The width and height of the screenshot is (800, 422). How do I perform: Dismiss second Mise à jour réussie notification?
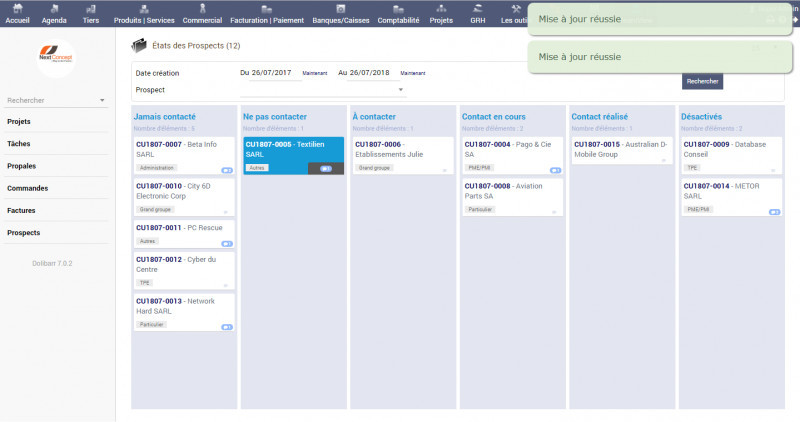tap(659, 57)
